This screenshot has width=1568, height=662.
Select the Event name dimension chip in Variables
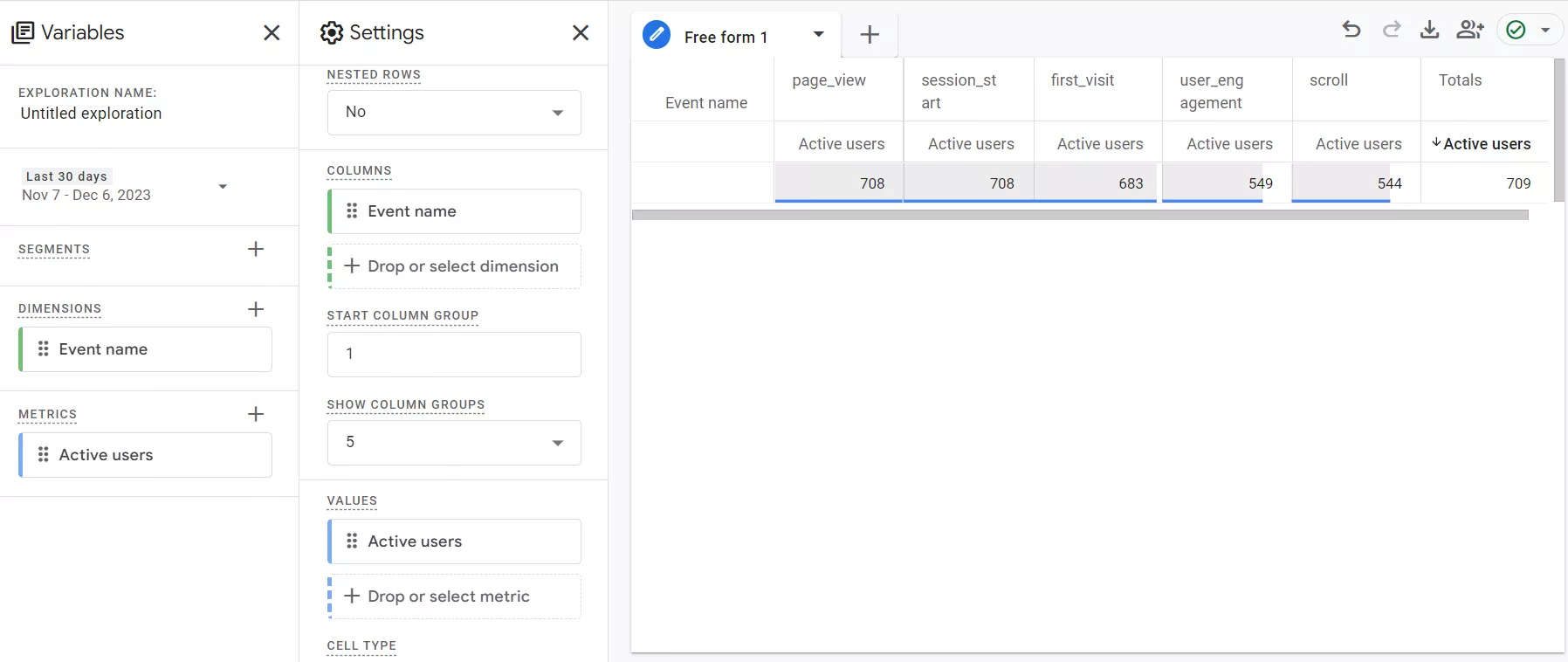tap(145, 349)
